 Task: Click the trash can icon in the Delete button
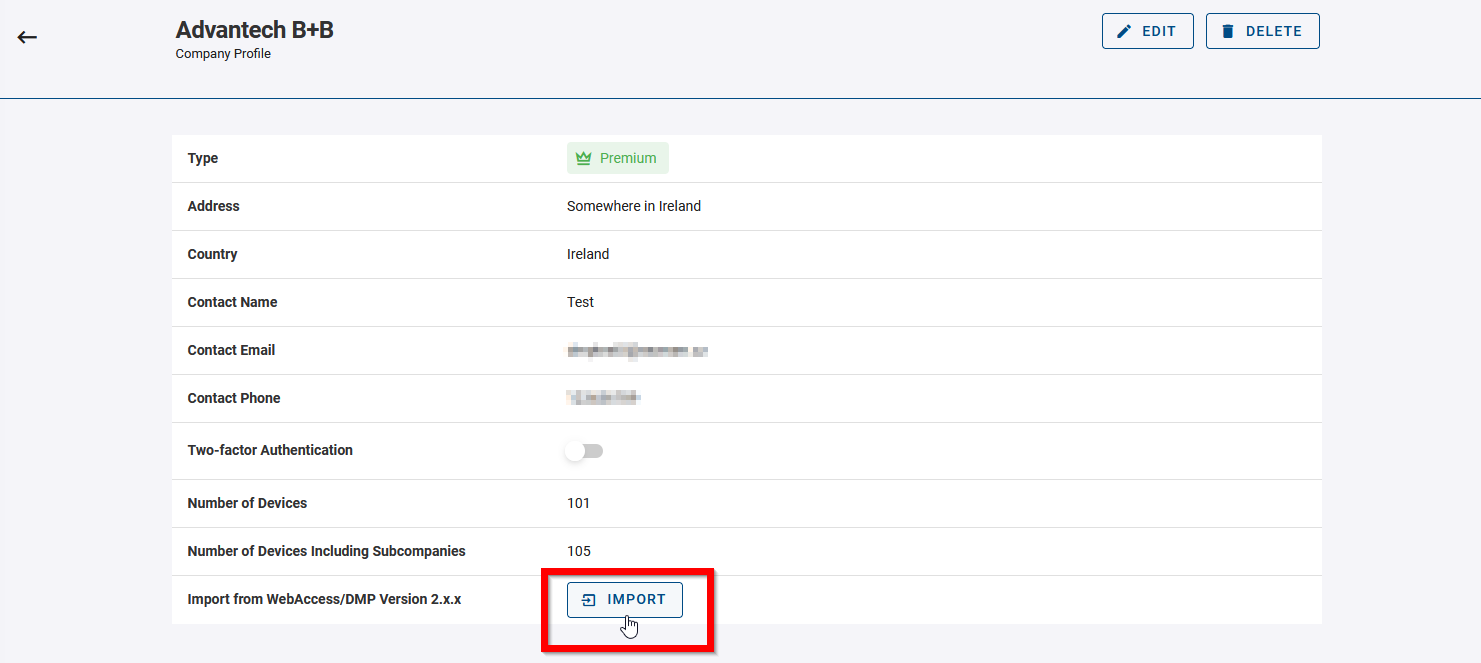click(x=1228, y=31)
